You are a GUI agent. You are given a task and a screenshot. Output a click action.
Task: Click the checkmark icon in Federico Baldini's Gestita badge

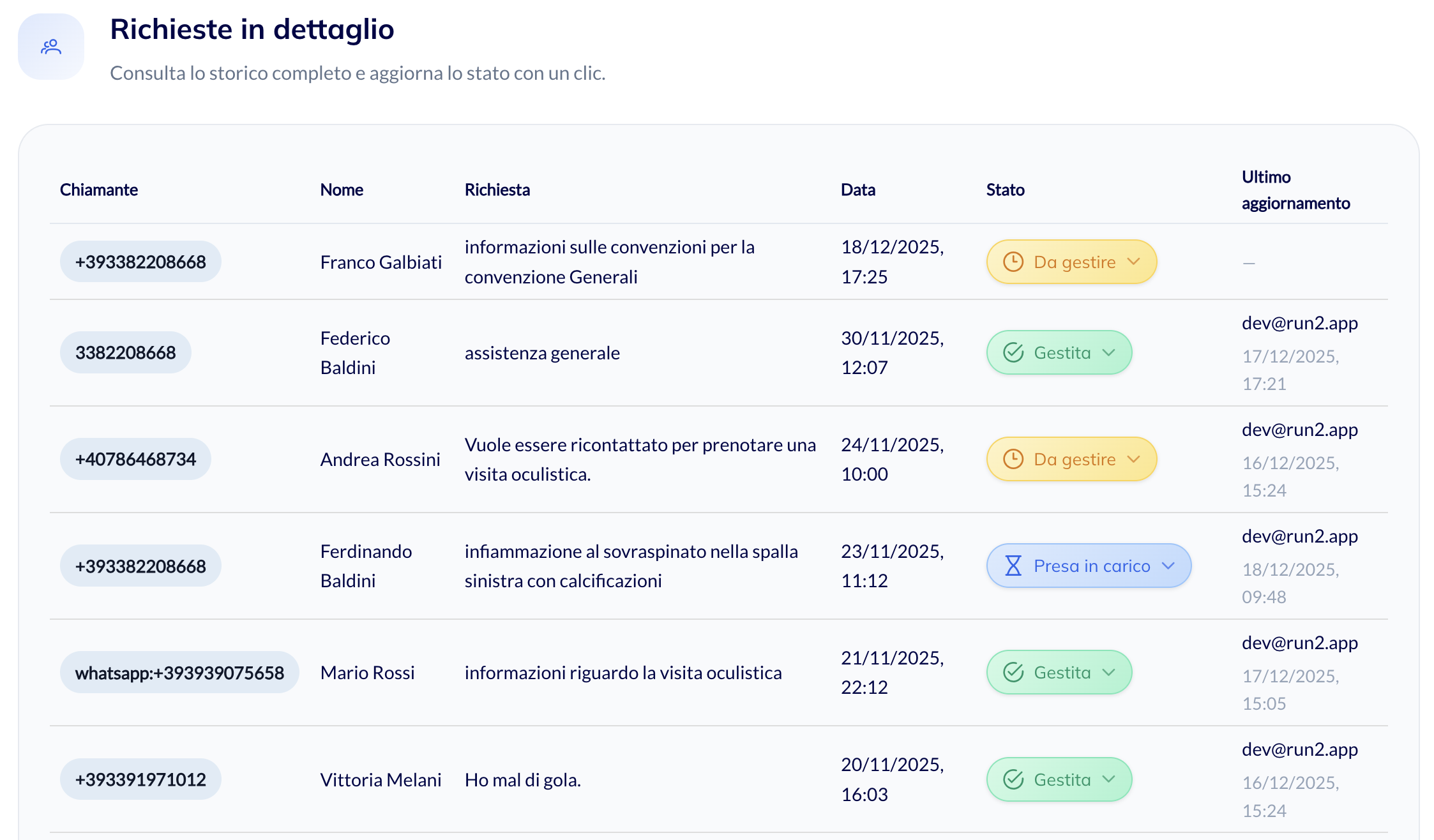point(1013,352)
